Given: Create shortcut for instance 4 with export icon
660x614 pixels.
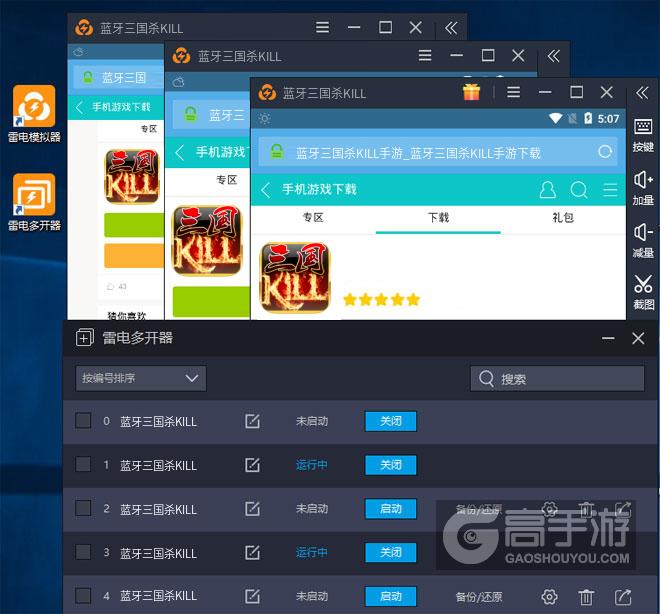Looking at the screenshot, I should point(623,596).
